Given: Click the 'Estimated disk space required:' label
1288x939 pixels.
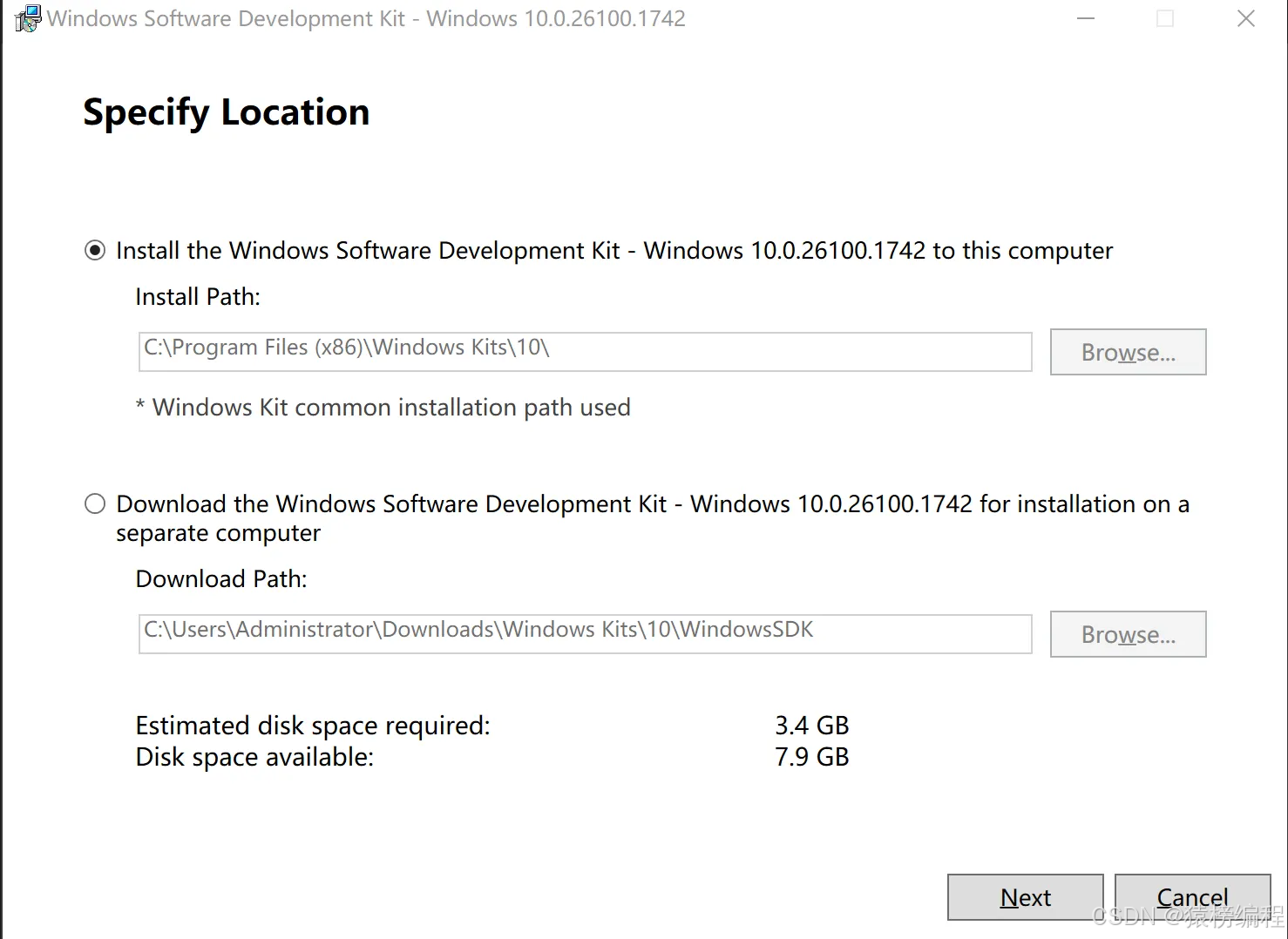Looking at the screenshot, I should coord(313,726).
